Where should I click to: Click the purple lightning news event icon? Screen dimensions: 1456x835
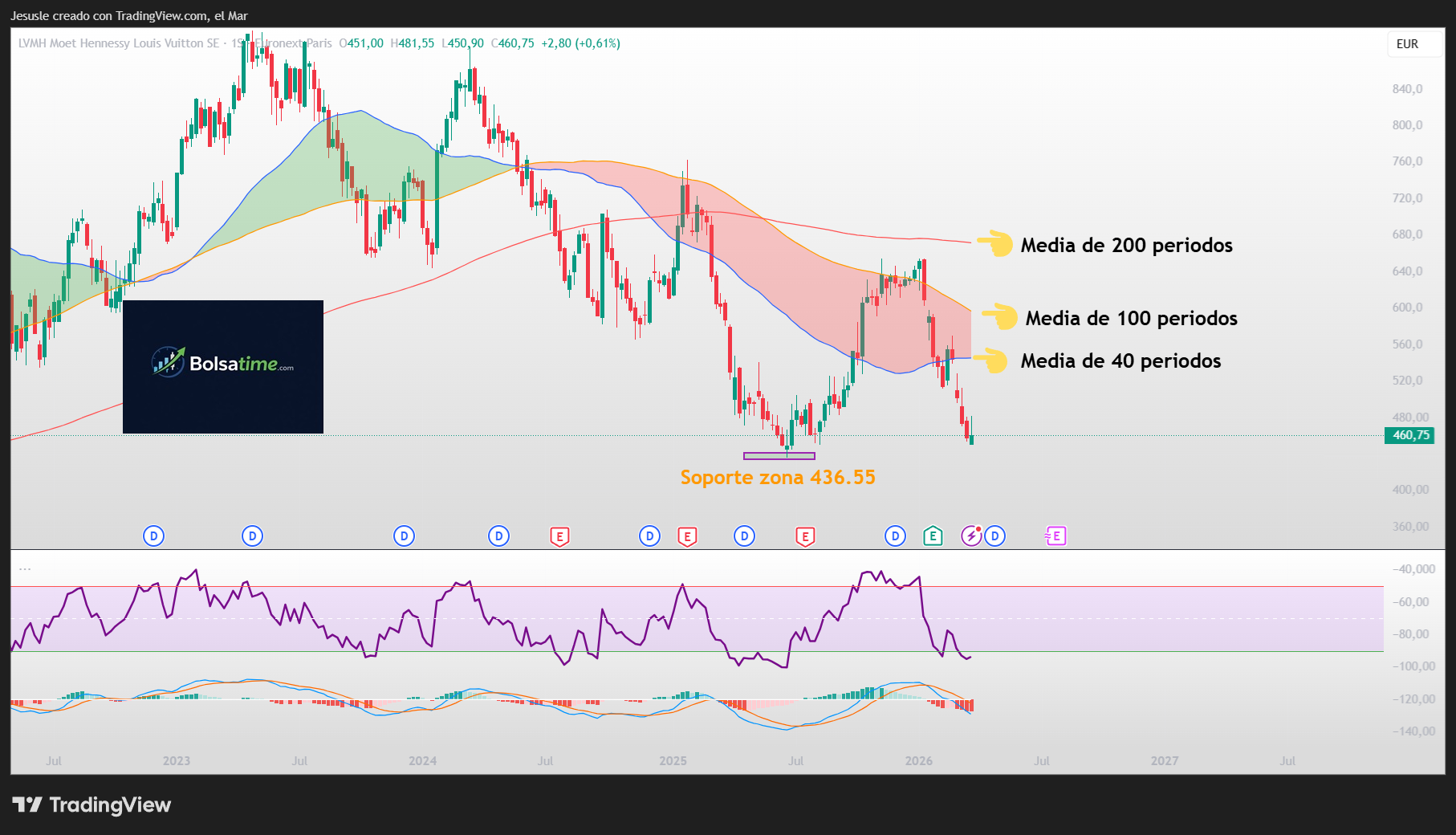point(971,536)
